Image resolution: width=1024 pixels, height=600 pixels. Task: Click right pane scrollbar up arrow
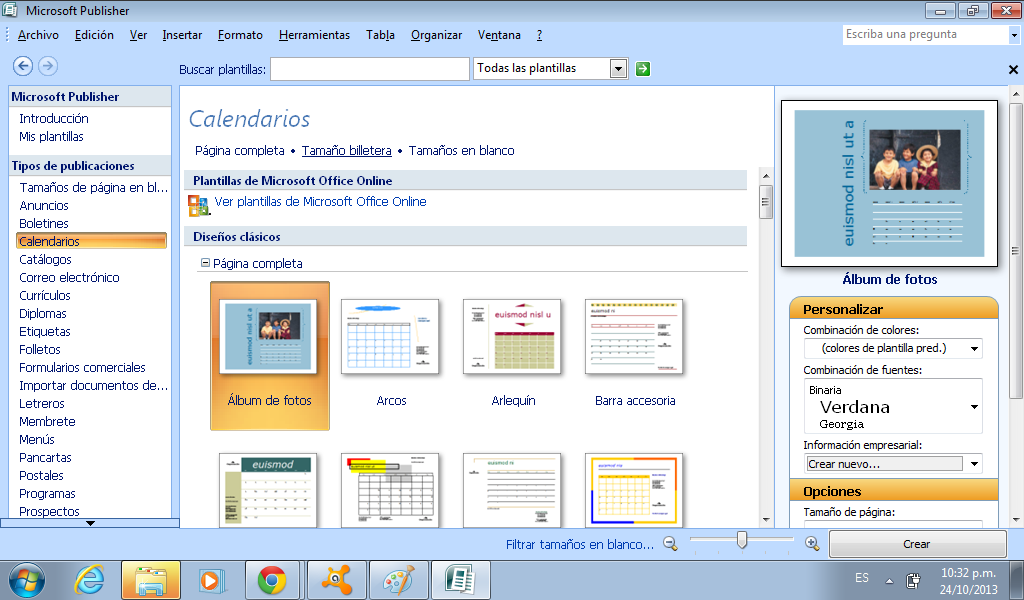coord(1016,94)
